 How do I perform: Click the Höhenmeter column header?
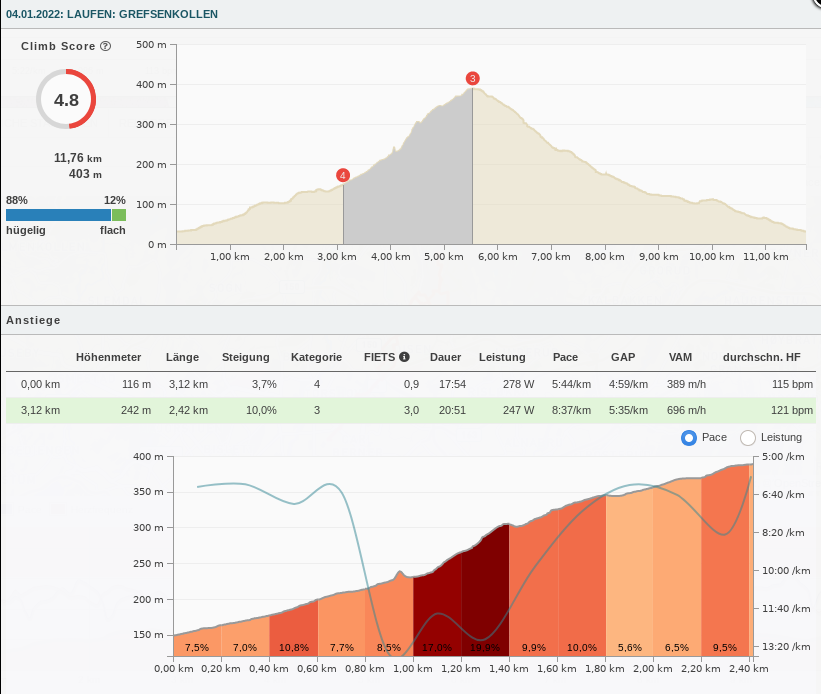click(x=108, y=357)
